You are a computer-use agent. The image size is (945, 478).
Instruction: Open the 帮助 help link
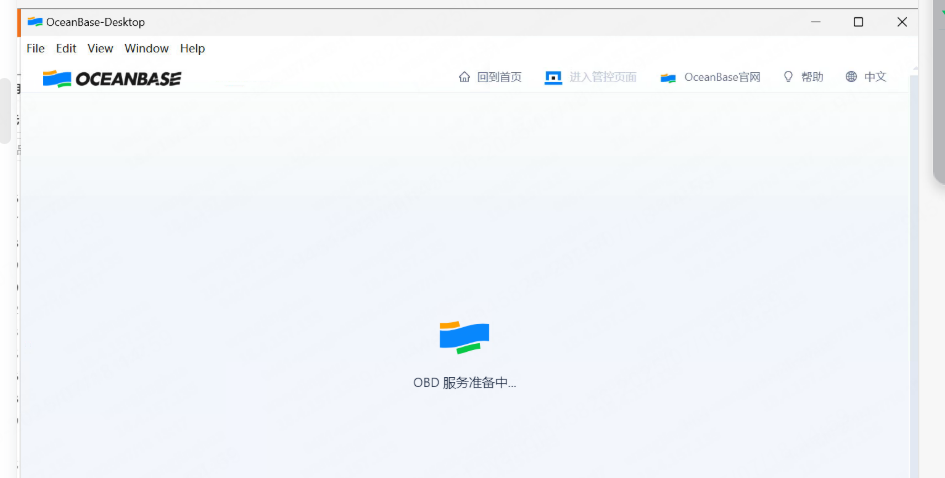(812, 77)
